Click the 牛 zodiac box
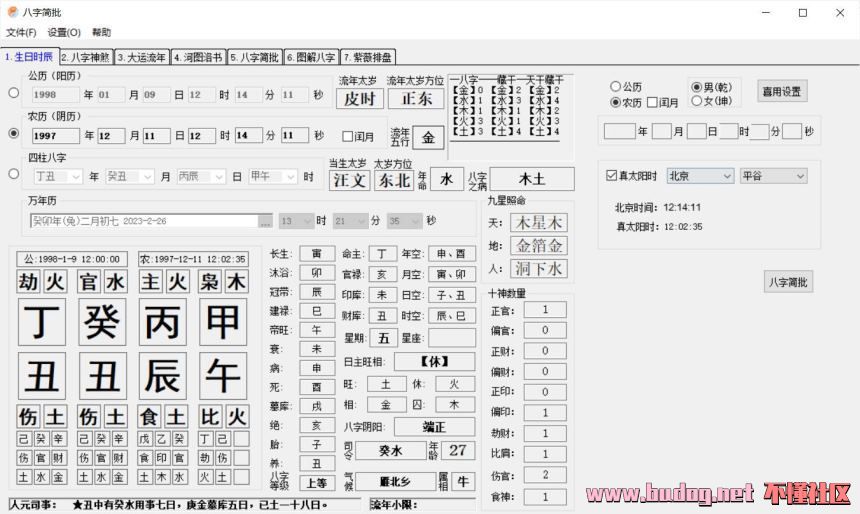 pos(463,482)
